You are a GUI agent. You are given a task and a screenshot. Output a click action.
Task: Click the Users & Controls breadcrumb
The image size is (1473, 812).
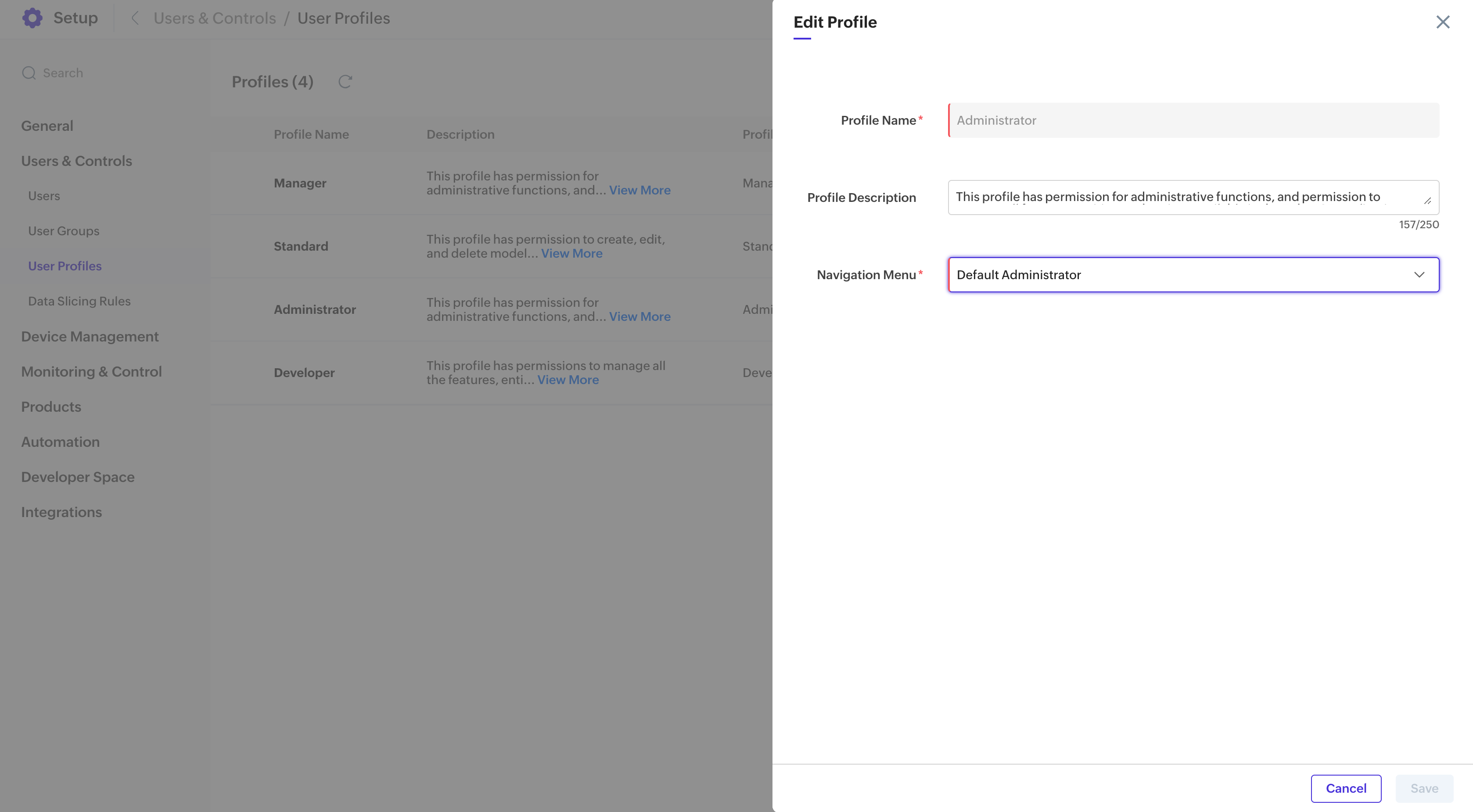[x=215, y=18]
